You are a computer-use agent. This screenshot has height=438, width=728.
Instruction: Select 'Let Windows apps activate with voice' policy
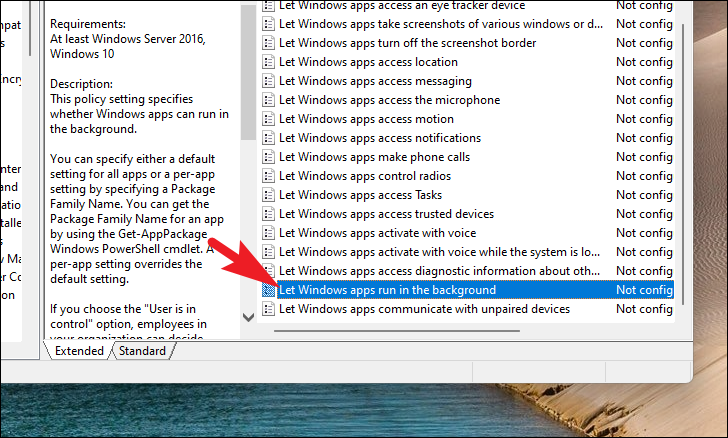pyautogui.click(x=377, y=233)
